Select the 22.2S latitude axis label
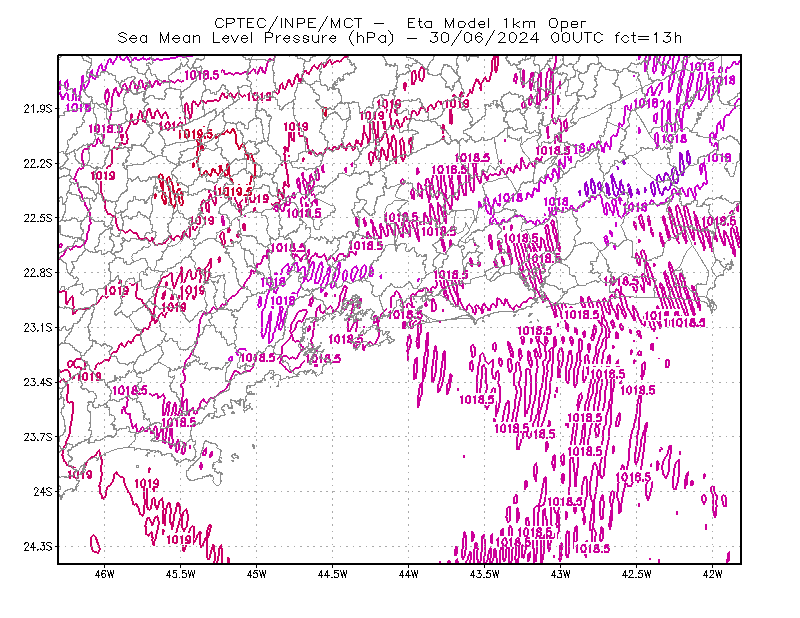This screenshot has height=618, width=800. [x=37, y=163]
